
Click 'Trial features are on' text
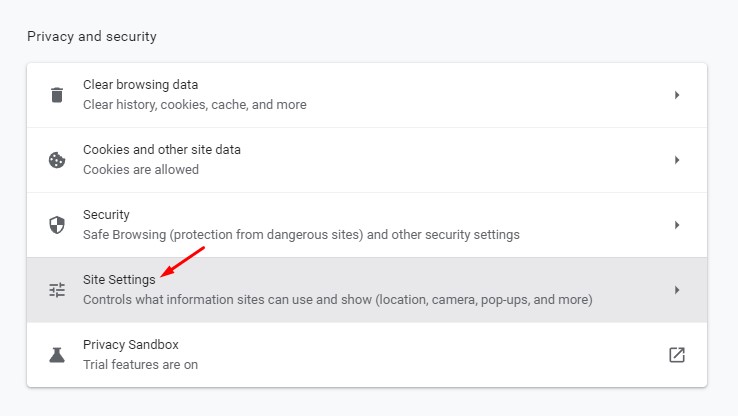click(x=140, y=365)
